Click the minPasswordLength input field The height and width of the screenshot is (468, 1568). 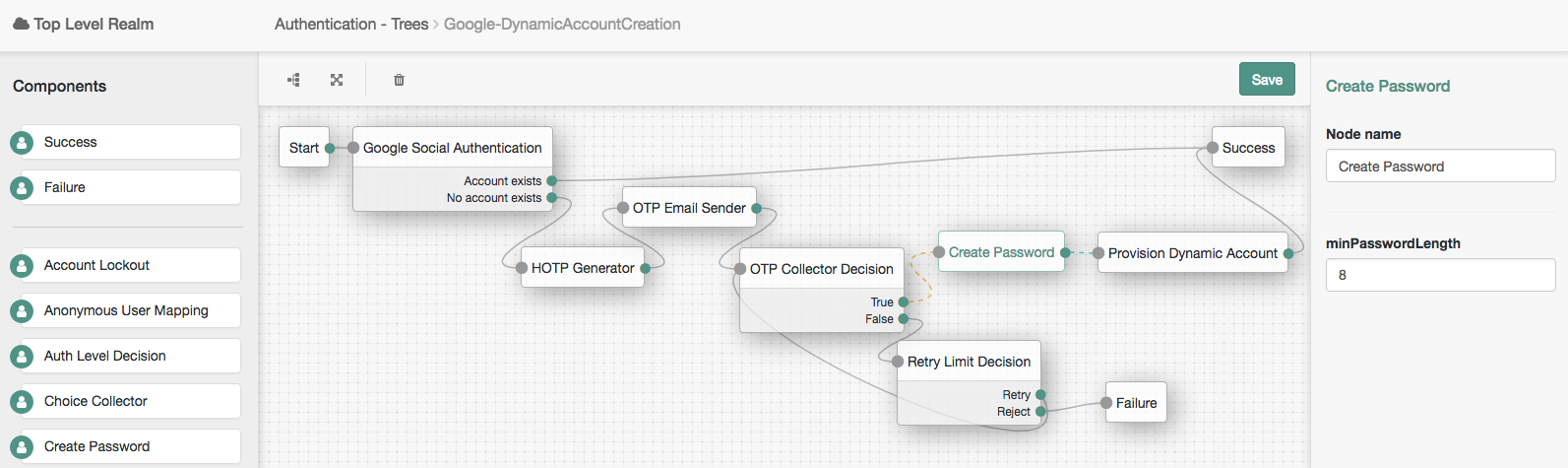pos(1440,275)
